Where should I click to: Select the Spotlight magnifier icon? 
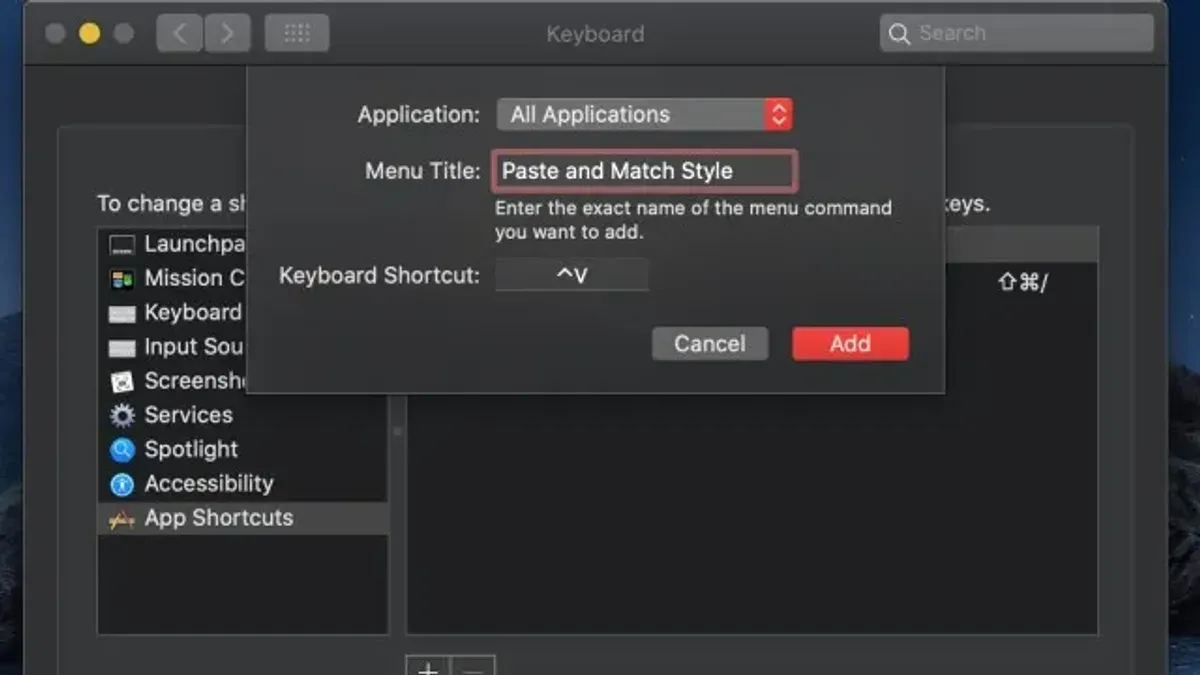pos(122,450)
